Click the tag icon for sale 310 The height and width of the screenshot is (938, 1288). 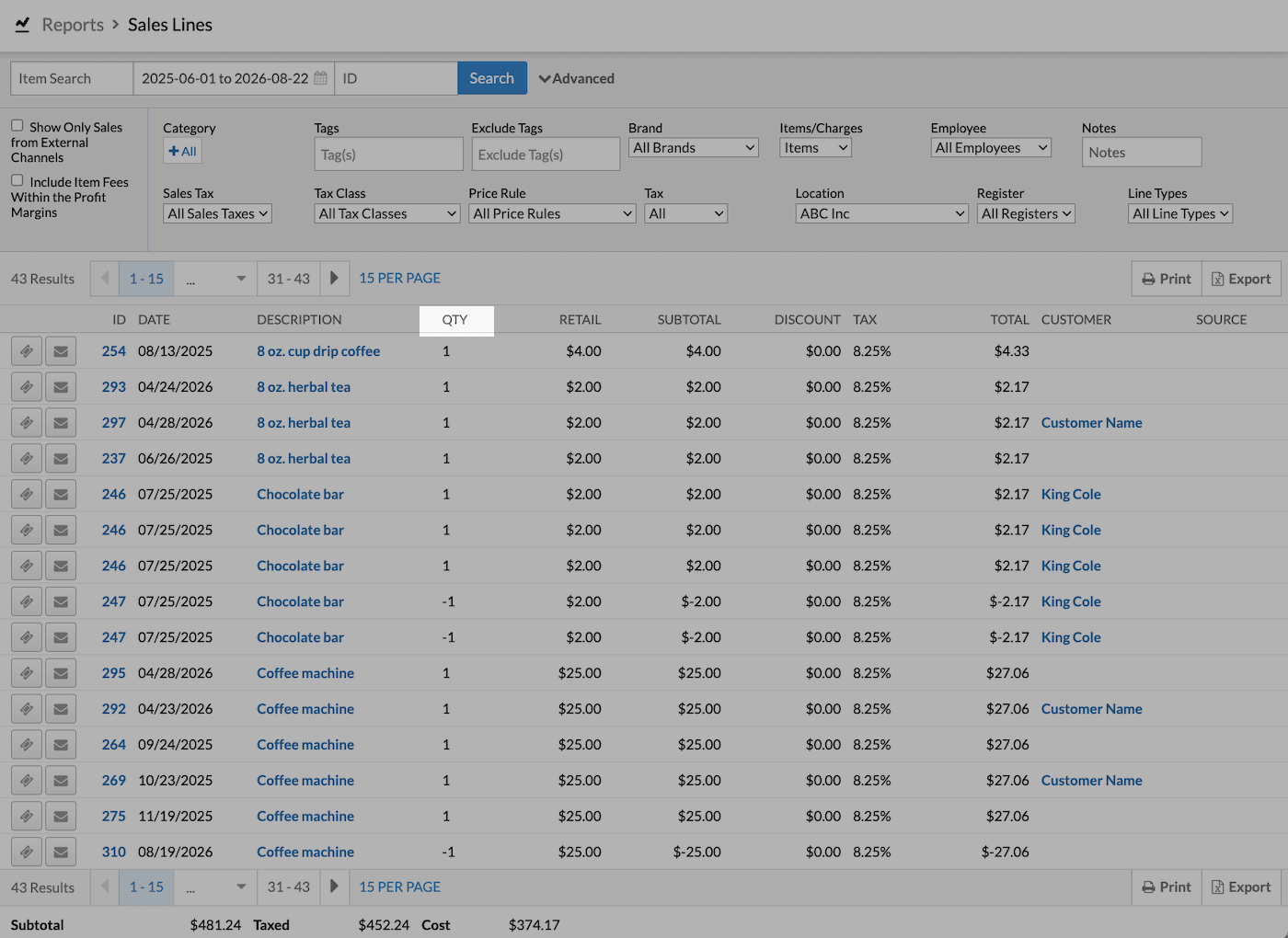coord(27,852)
